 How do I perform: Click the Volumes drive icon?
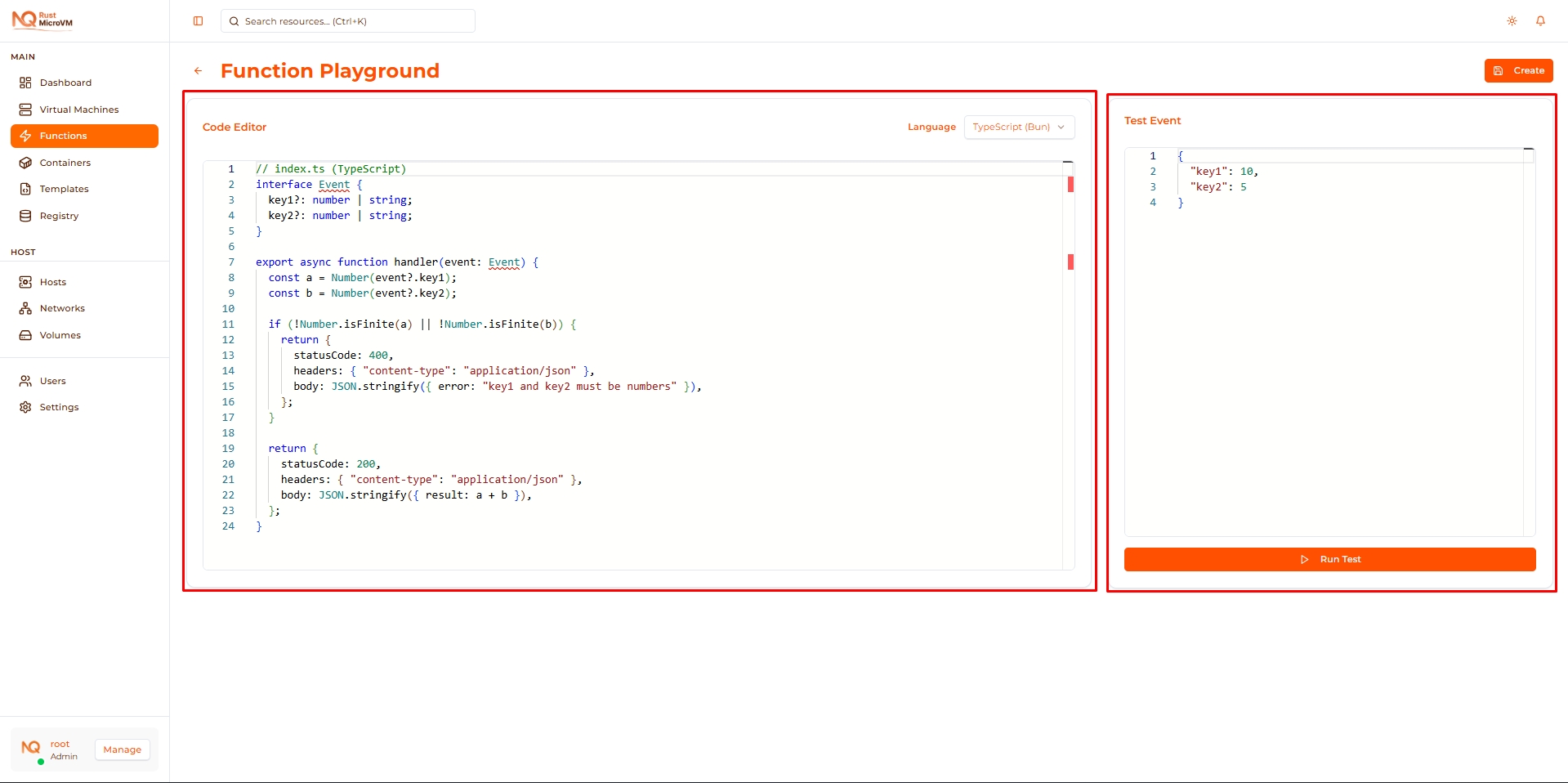click(x=25, y=335)
